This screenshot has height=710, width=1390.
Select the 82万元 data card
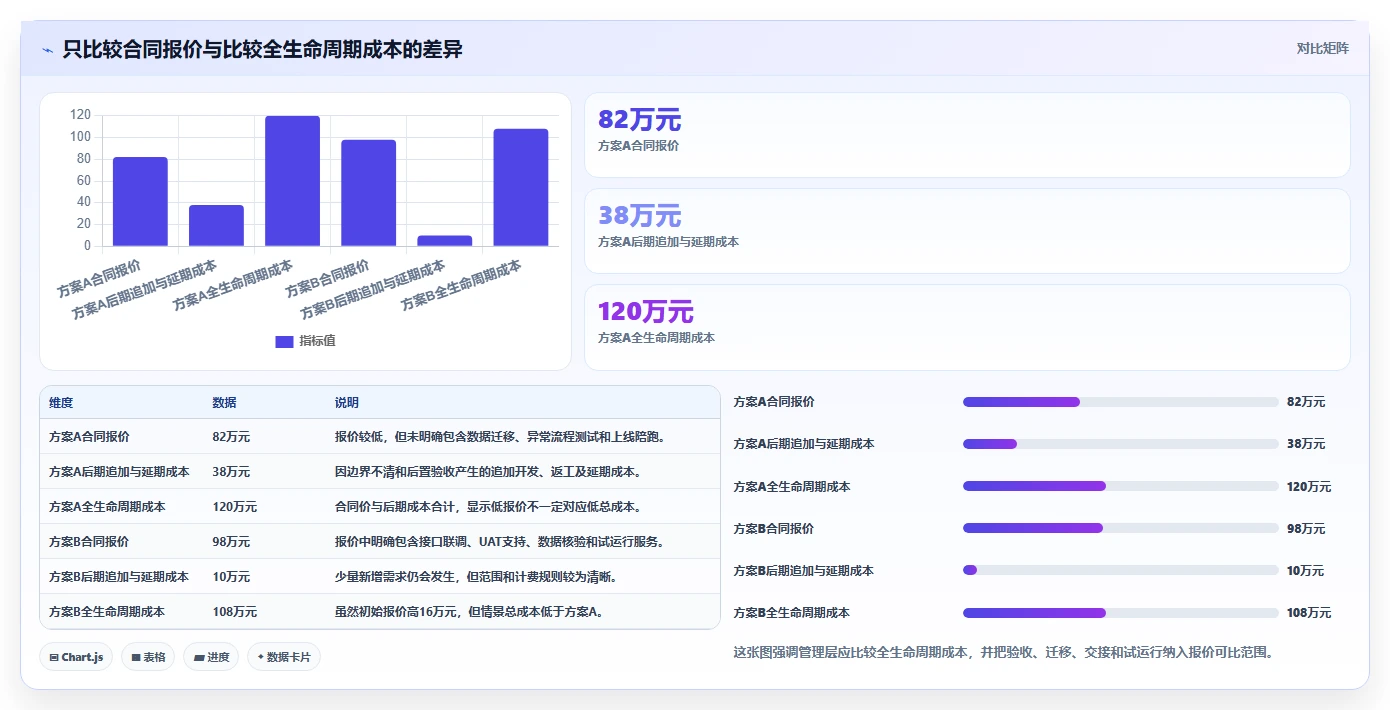click(x=967, y=135)
